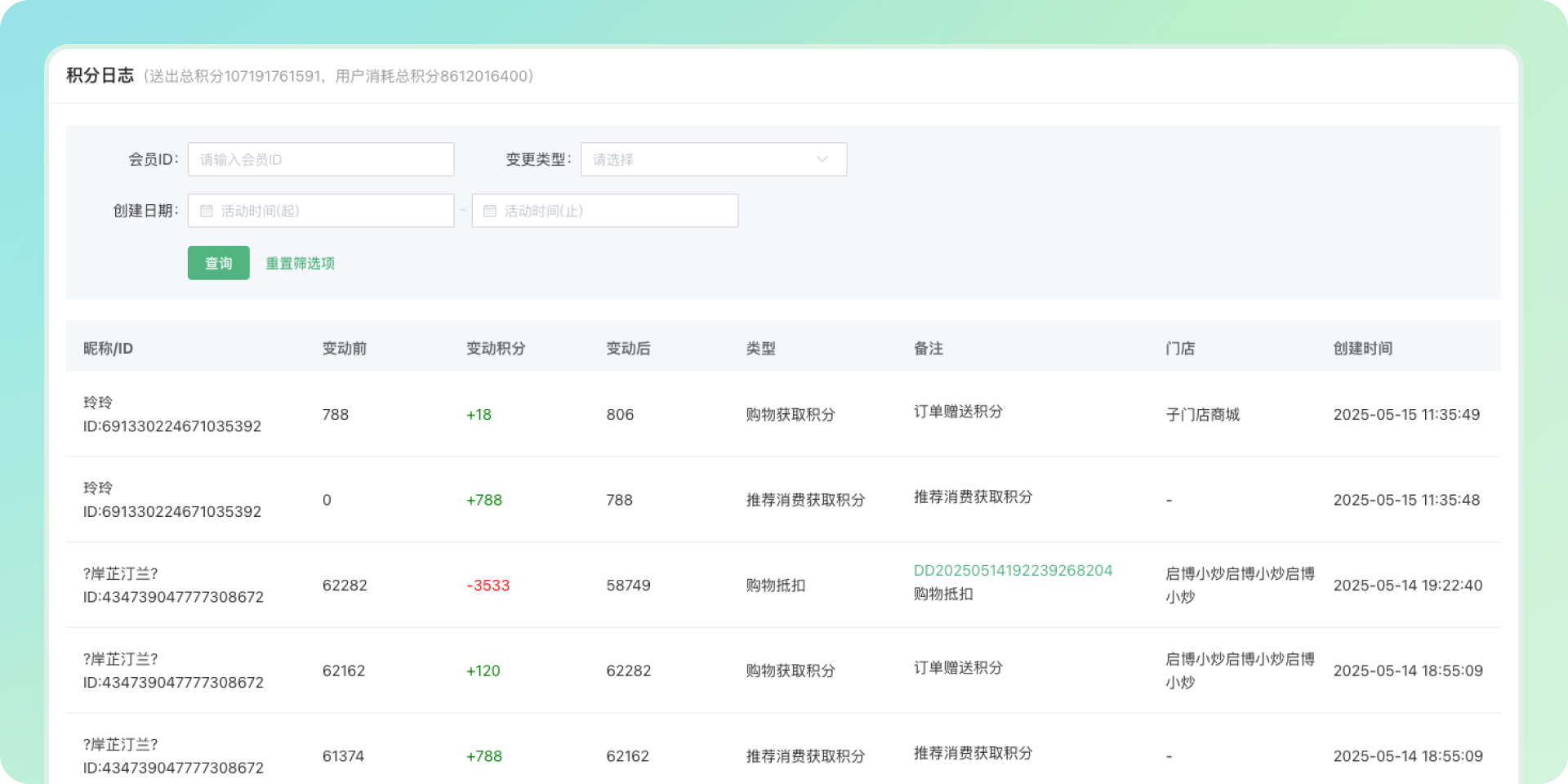The width and height of the screenshot is (1568, 784).
Task: Click the 806 after-change value
Action: [x=620, y=415]
